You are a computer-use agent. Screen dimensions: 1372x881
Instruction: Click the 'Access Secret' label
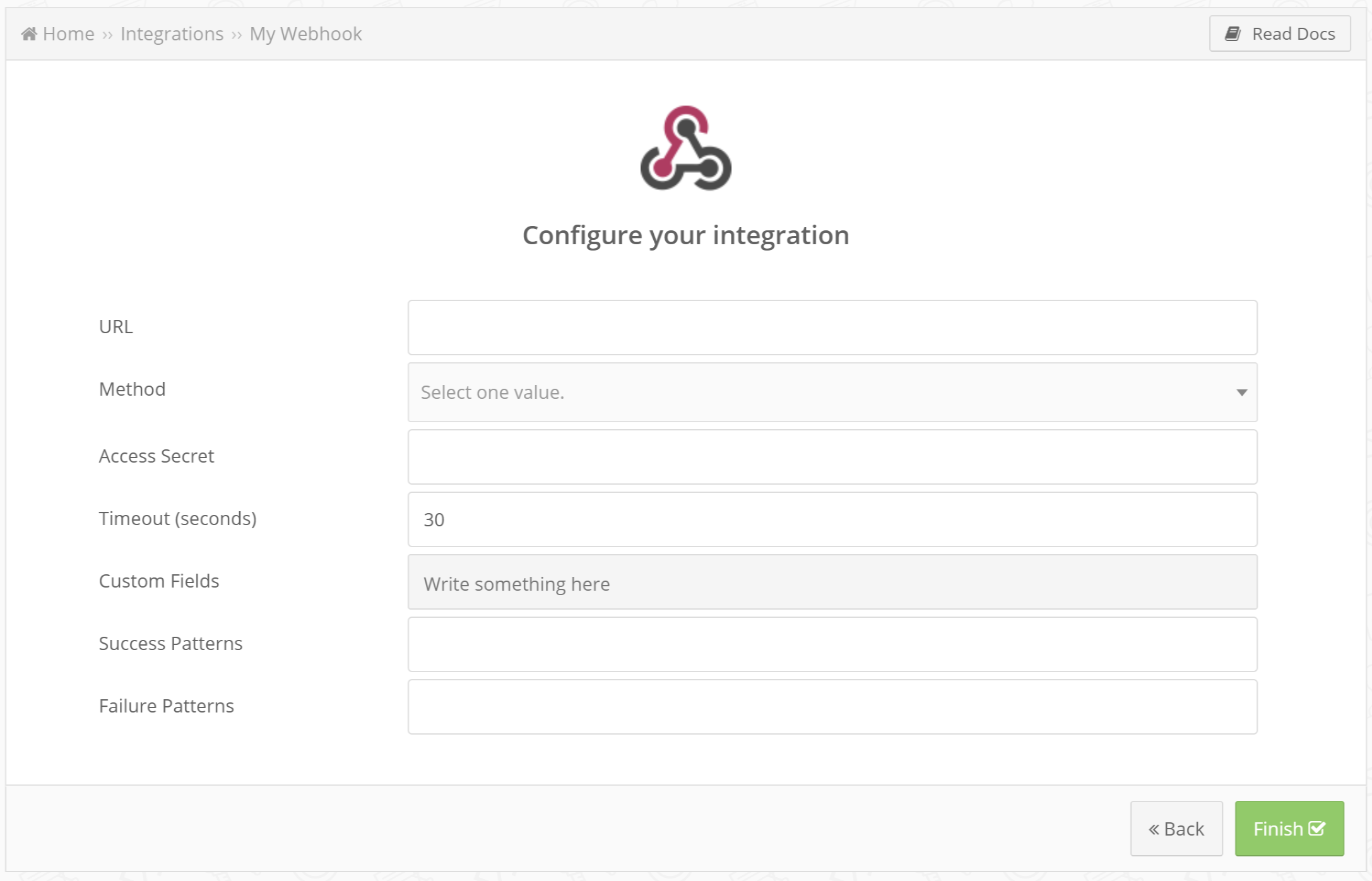(157, 456)
